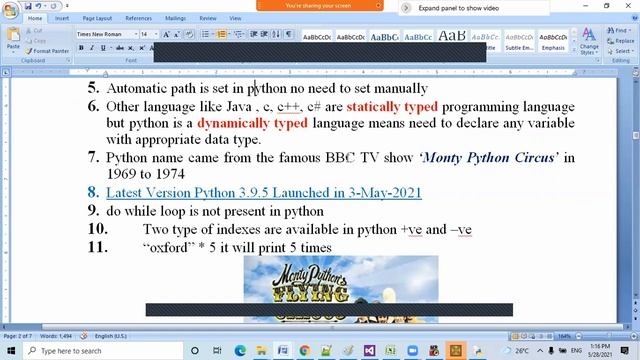This screenshot has height=360, width=640.
Task: Click the Replace button
Action: pos(620,41)
